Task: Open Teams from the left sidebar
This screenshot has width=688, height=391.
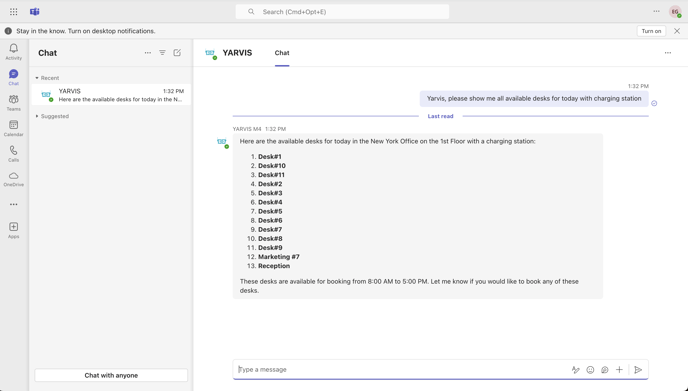Action: pos(14,103)
